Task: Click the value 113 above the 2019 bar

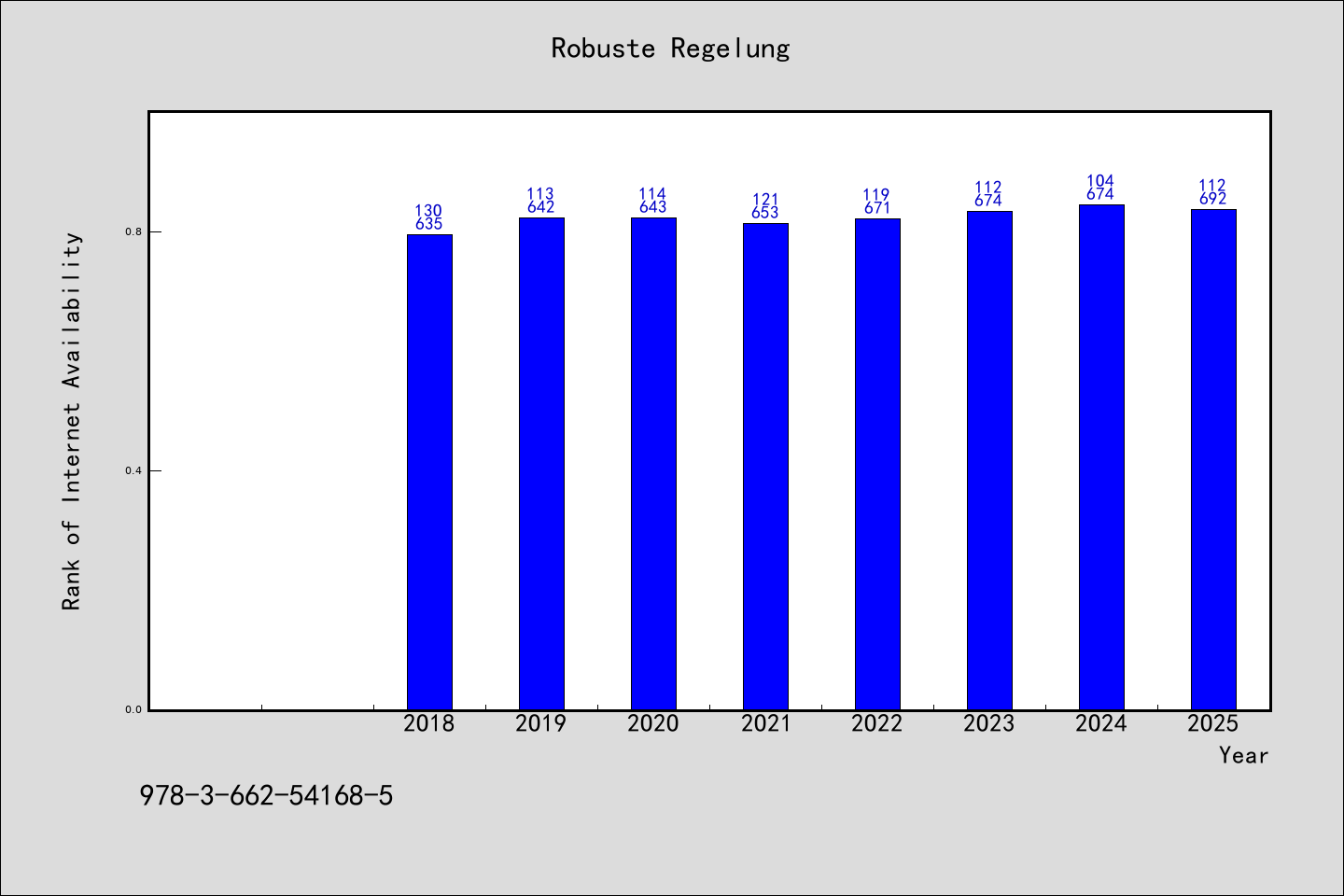Action: pyautogui.click(x=541, y=194)
